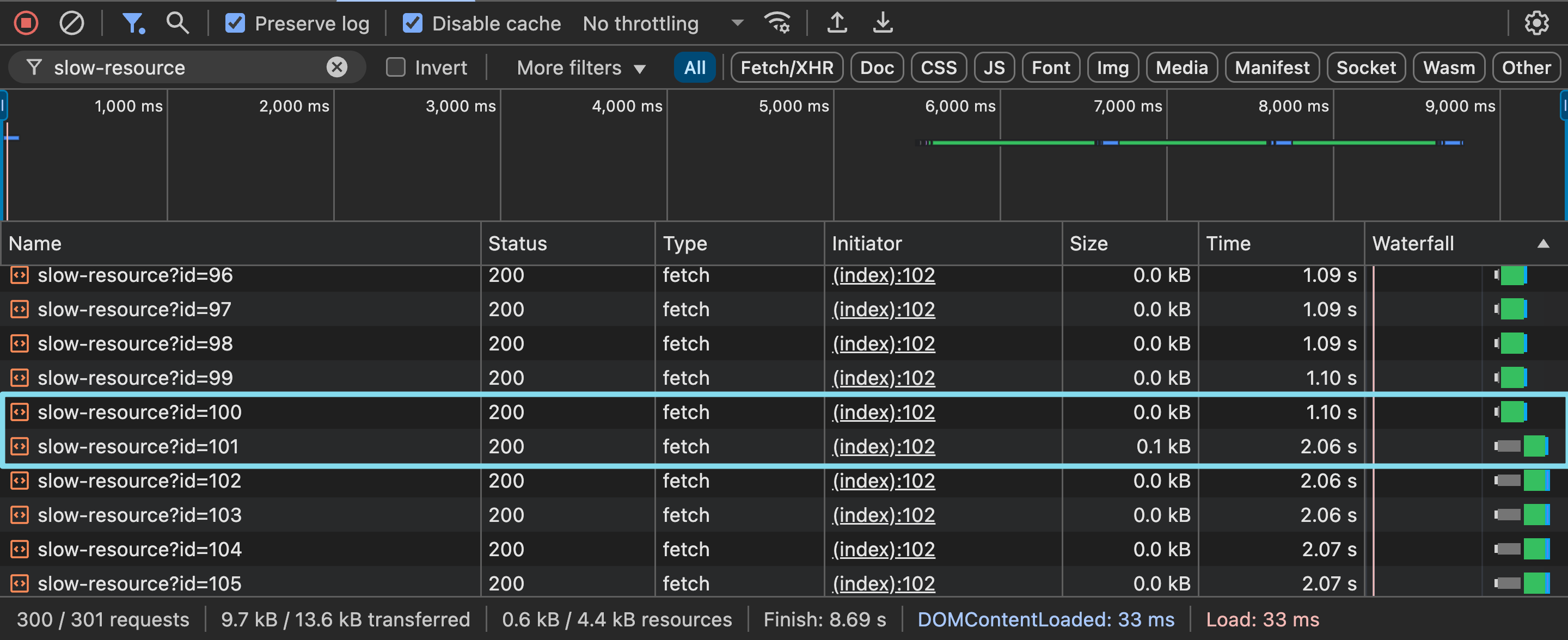
Task: Open the No throttling dropdown
Action: click(x=662, y=23)
